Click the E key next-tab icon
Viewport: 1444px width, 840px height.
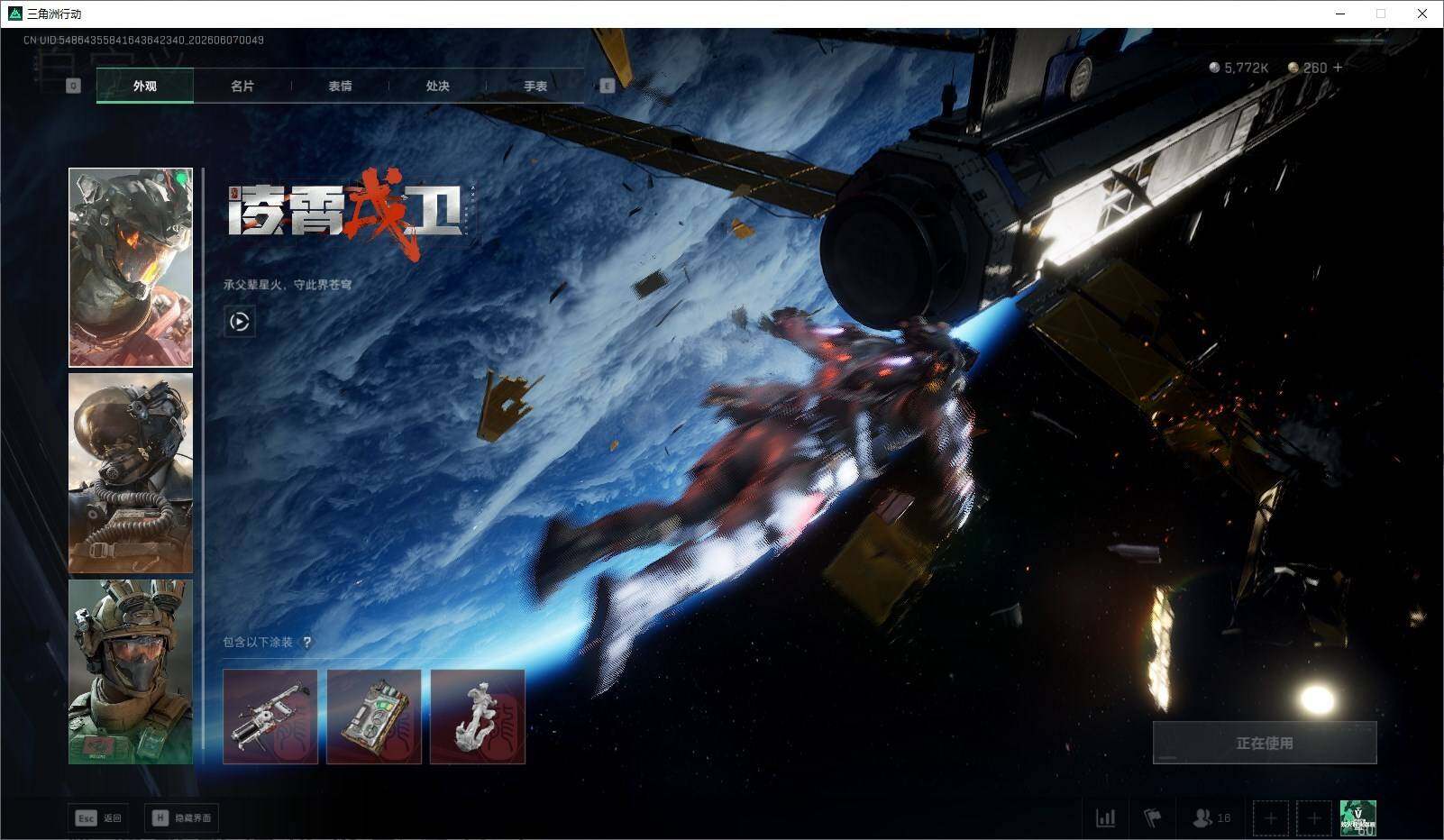point(607,86)
